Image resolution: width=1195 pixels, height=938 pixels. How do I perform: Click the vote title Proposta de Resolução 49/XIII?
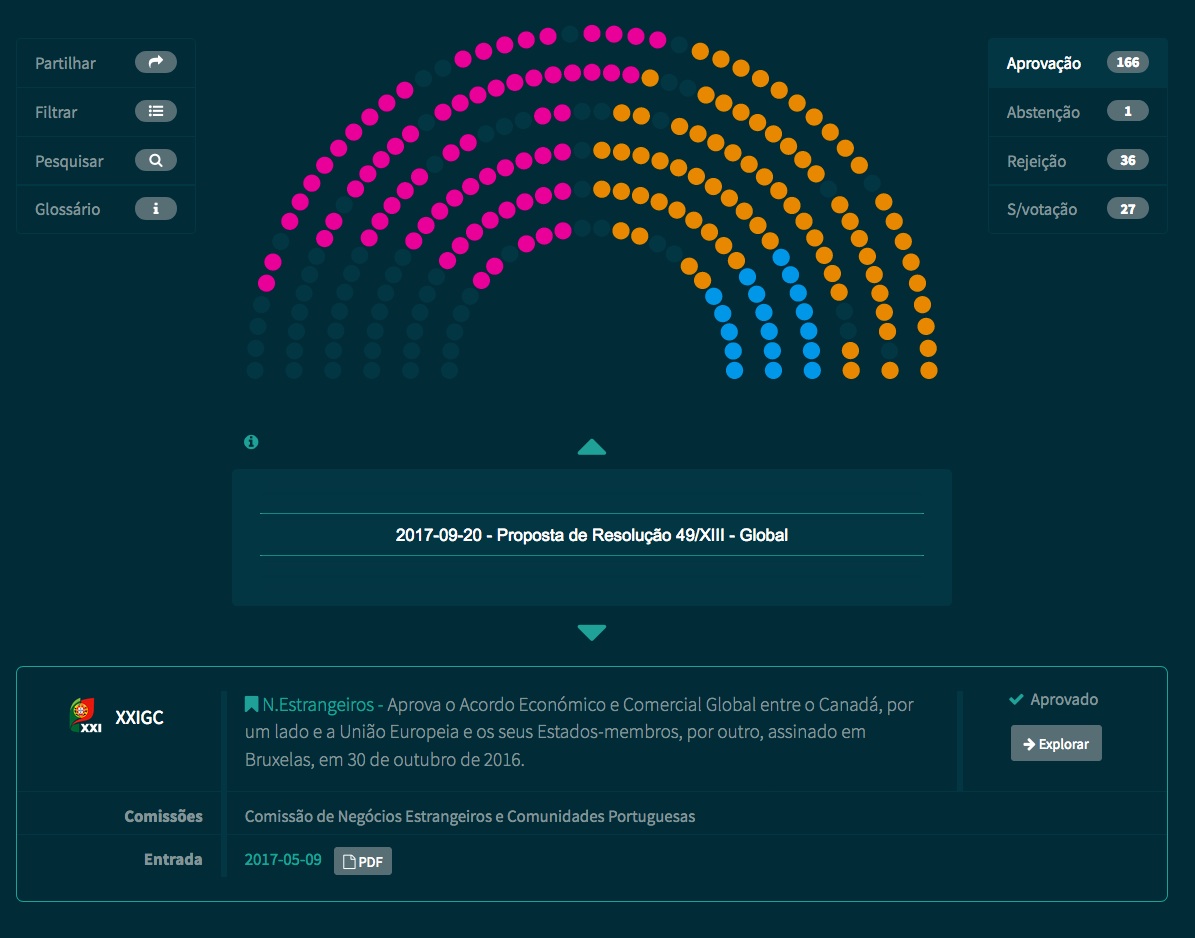(x=592, y=535)
